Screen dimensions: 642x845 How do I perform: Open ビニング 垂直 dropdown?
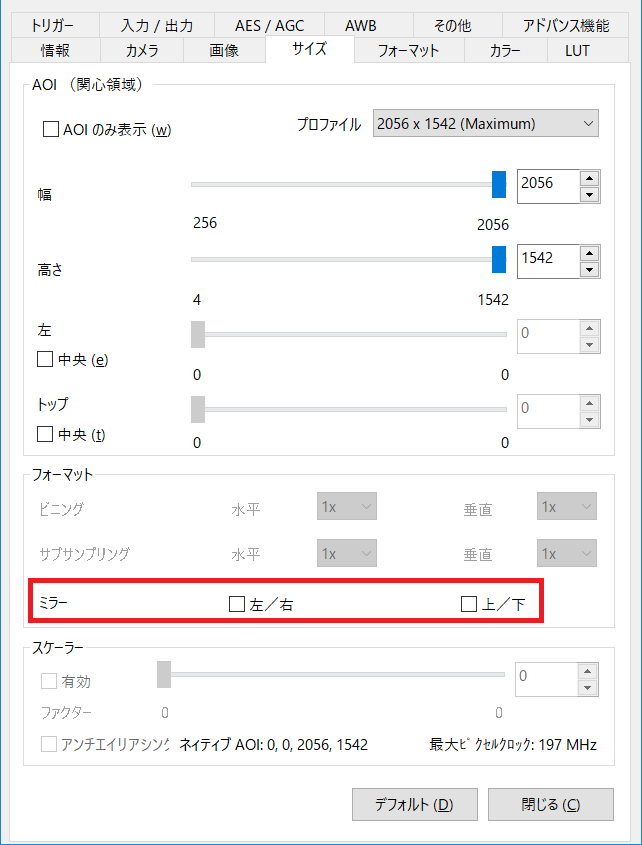pos(567,507)
